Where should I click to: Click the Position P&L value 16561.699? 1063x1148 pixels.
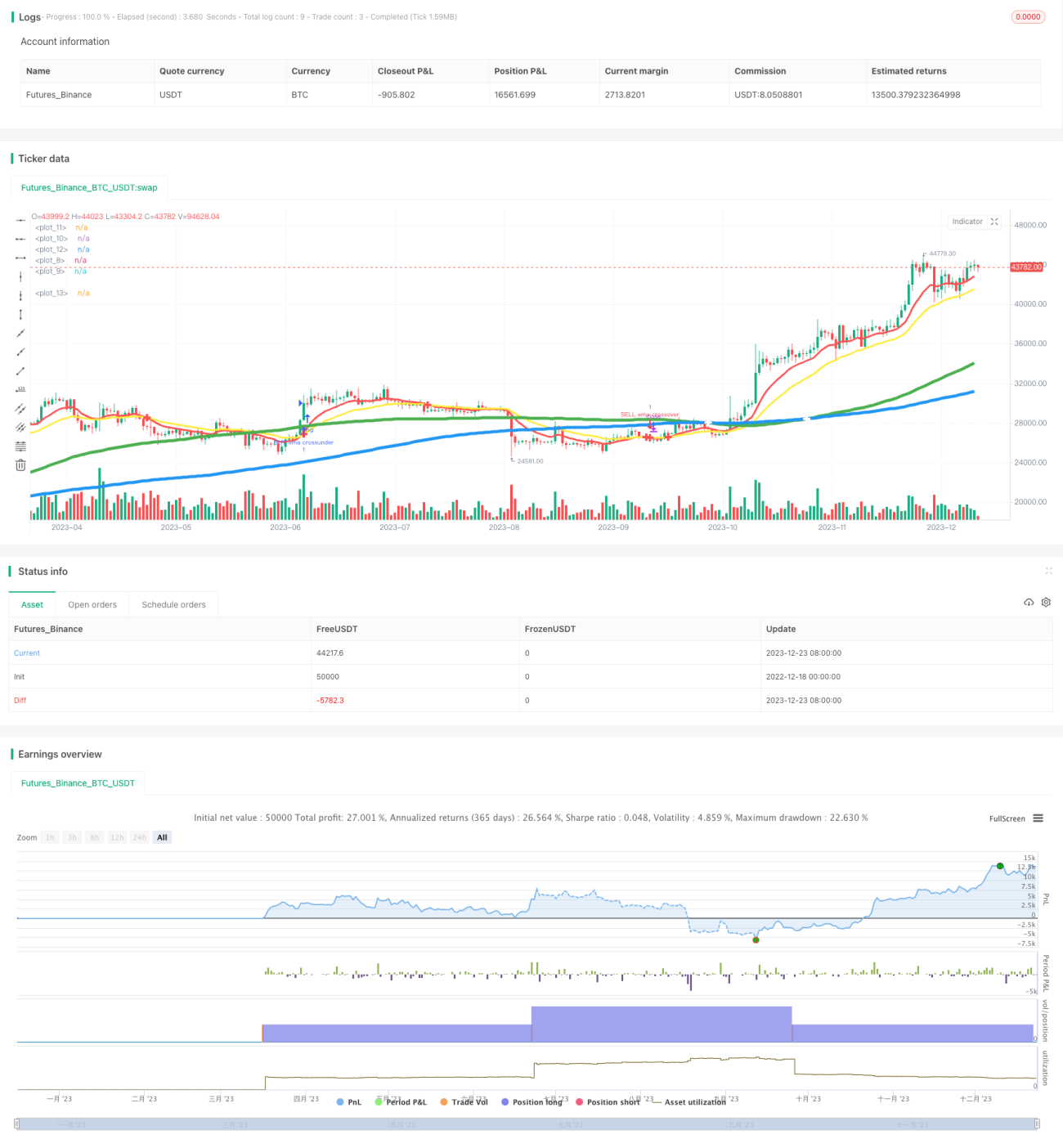click(x=515, y=95)
